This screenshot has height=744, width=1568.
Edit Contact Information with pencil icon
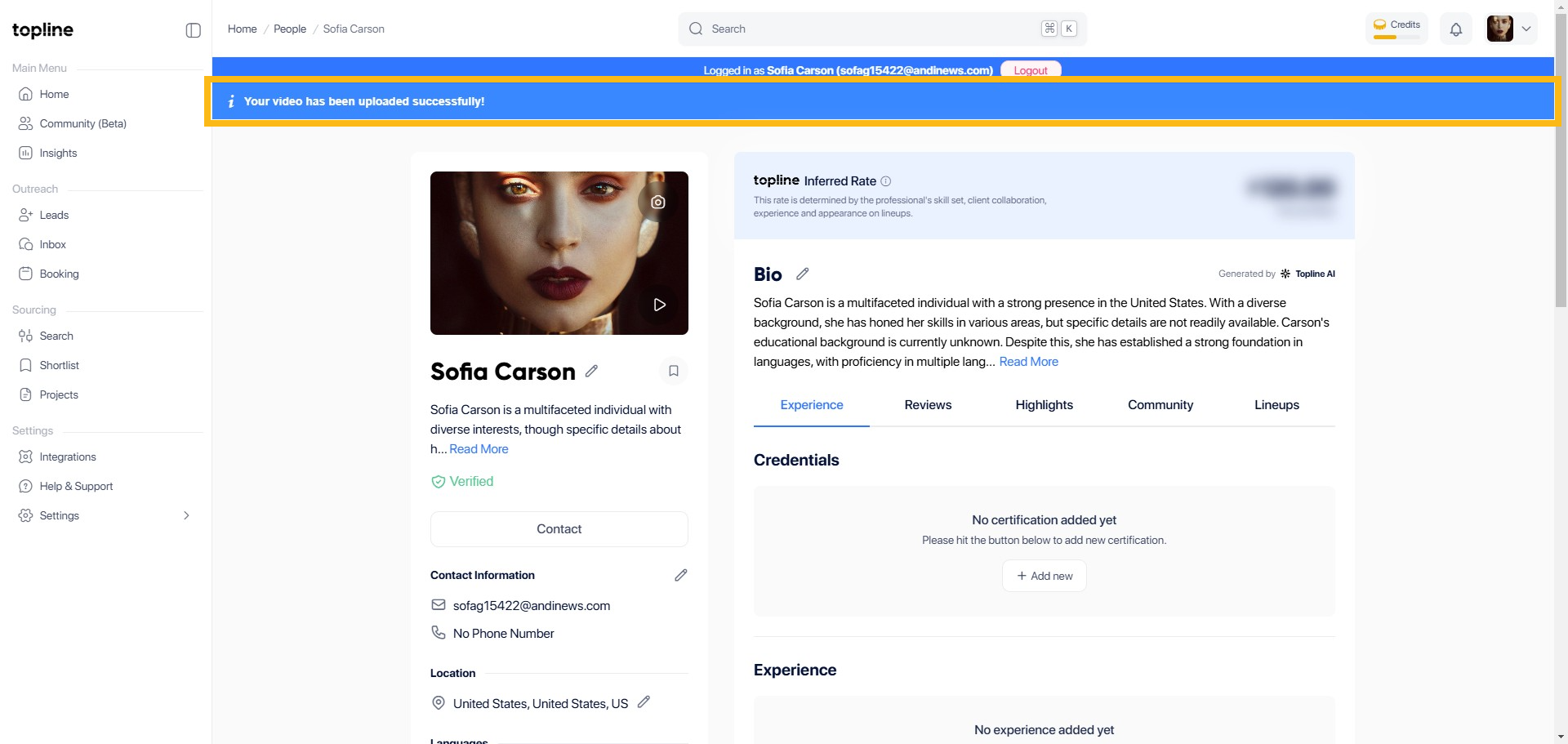[x=680, y=575]
